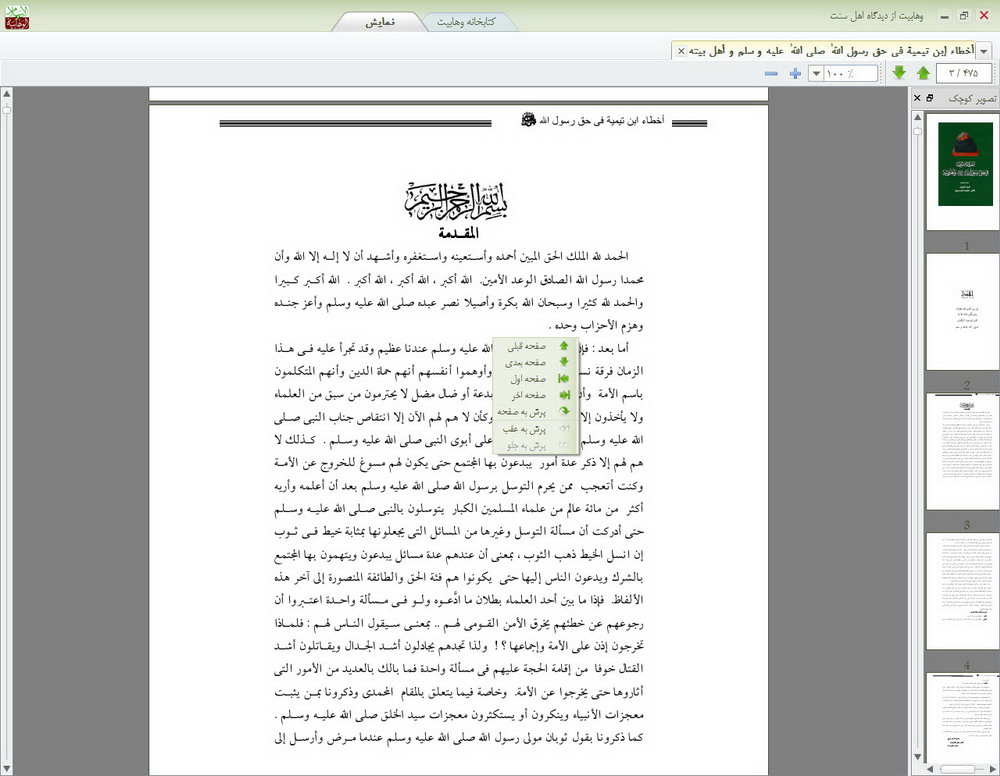
Task: Click the thumbnail panel scroll-up arrow
Action: (917, 117)
